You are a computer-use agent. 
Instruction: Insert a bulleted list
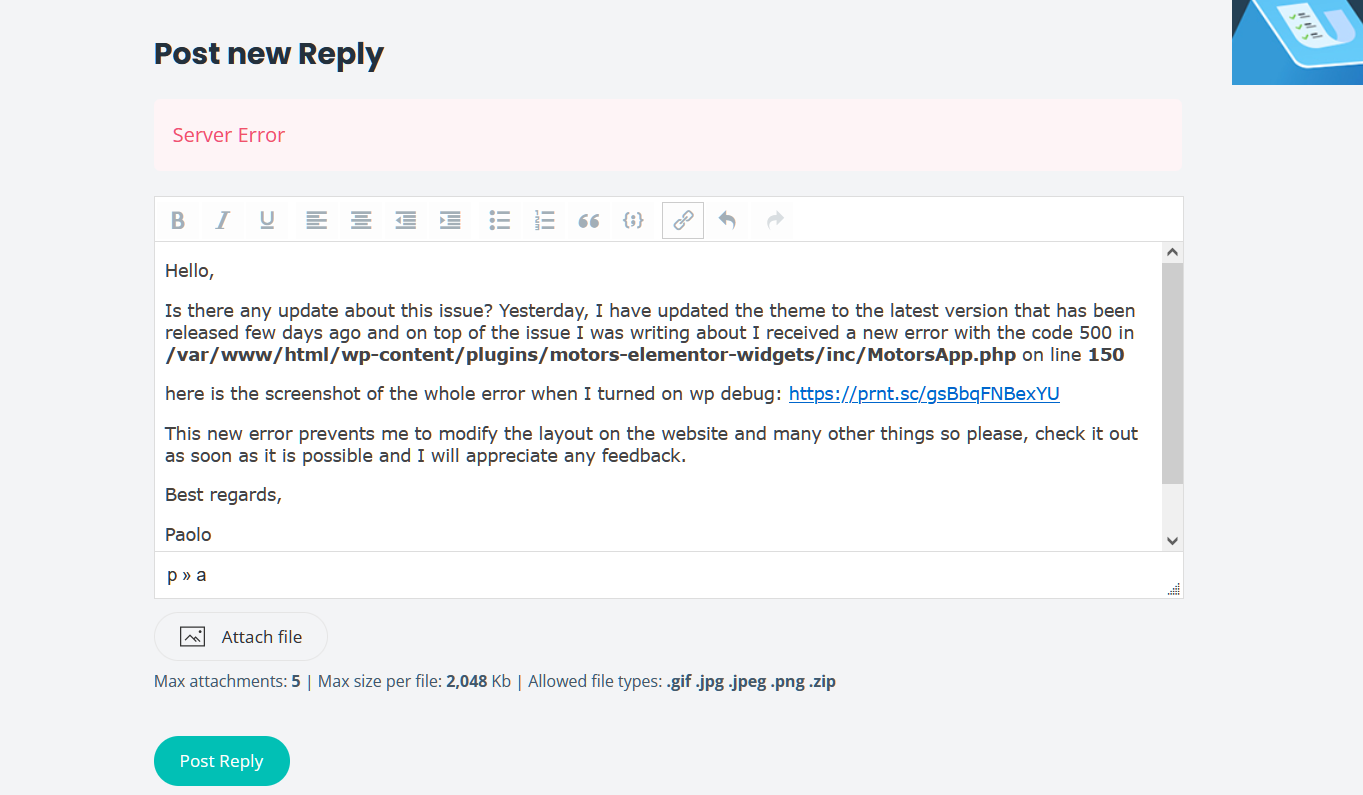[x=500, y=221]
